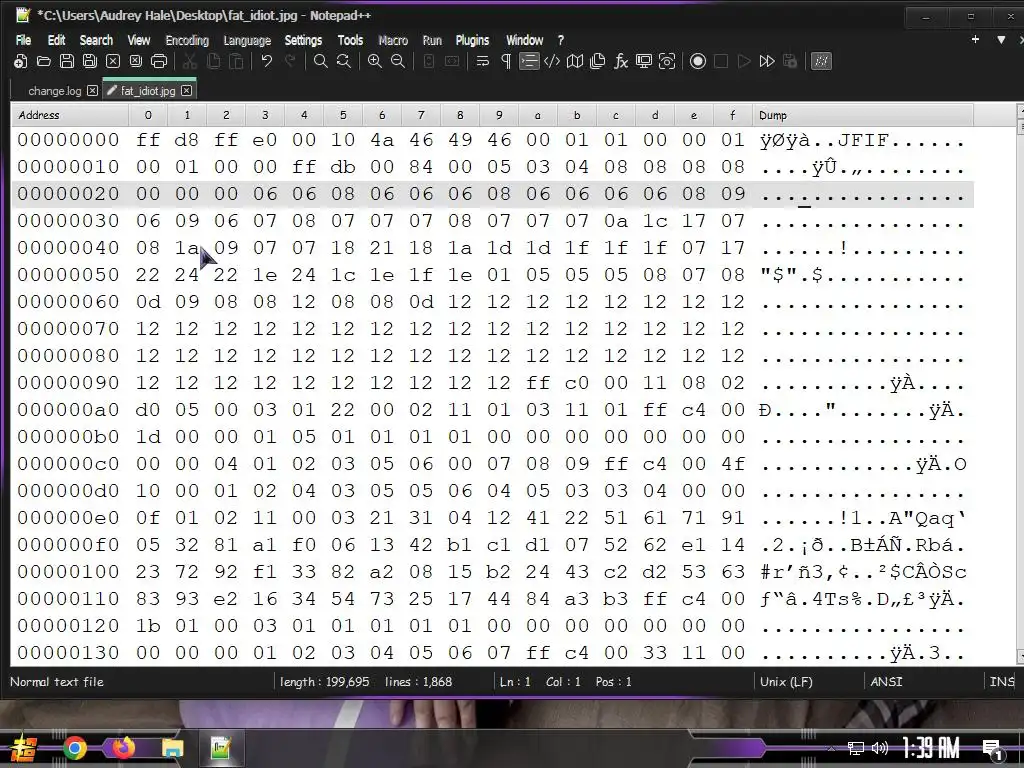Viewport: 1024px width, 768px height.
Task: Toggle file monitoring (tail -f) eye icon
Action: click(x=667, y=61)
